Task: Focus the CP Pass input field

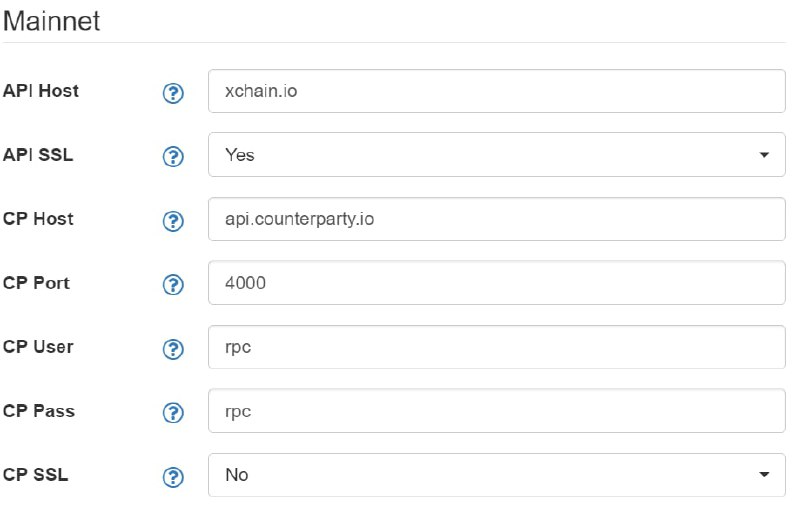Action: pos(496,411)
